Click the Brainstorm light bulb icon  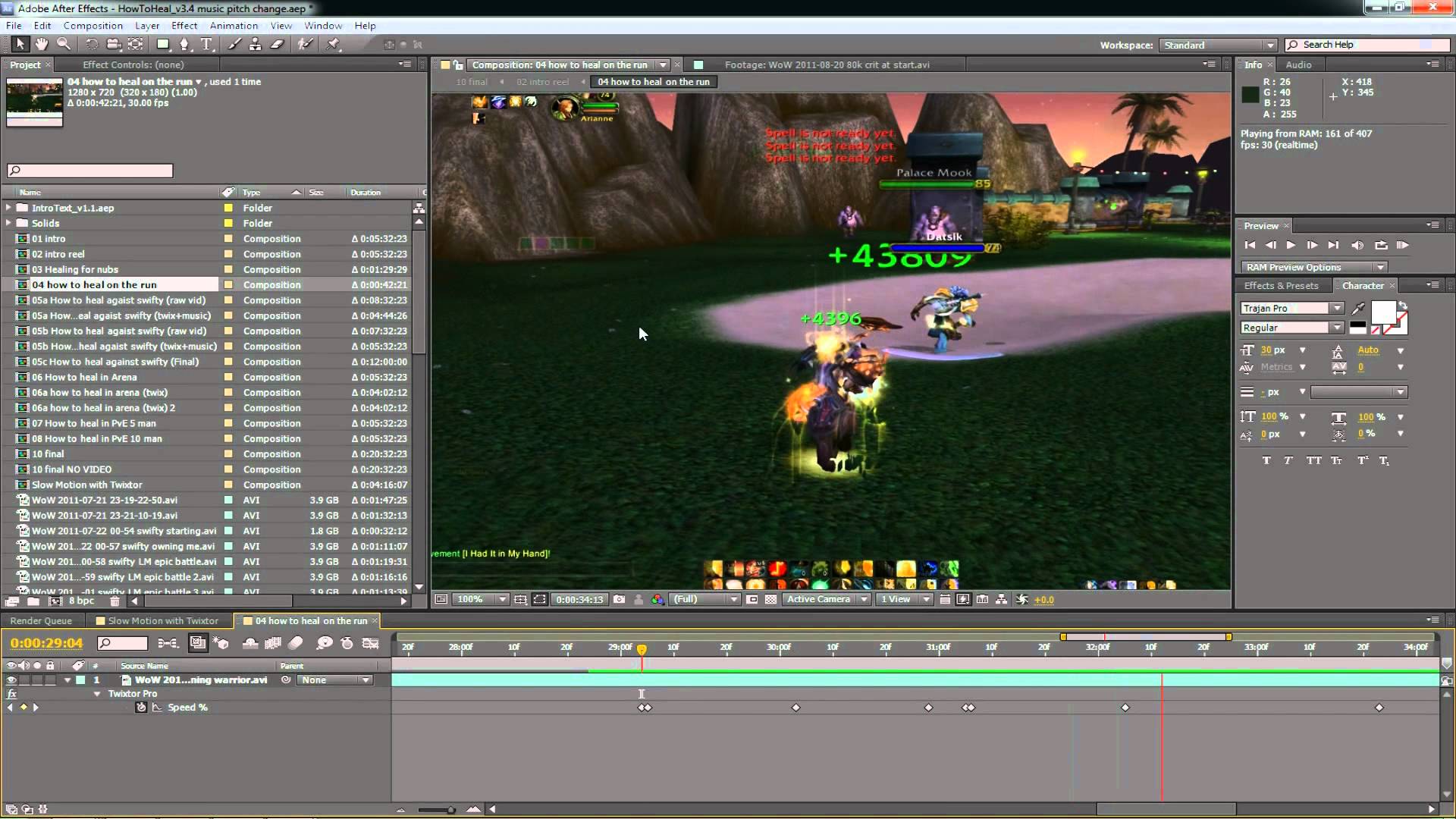(x=325, y=643)
